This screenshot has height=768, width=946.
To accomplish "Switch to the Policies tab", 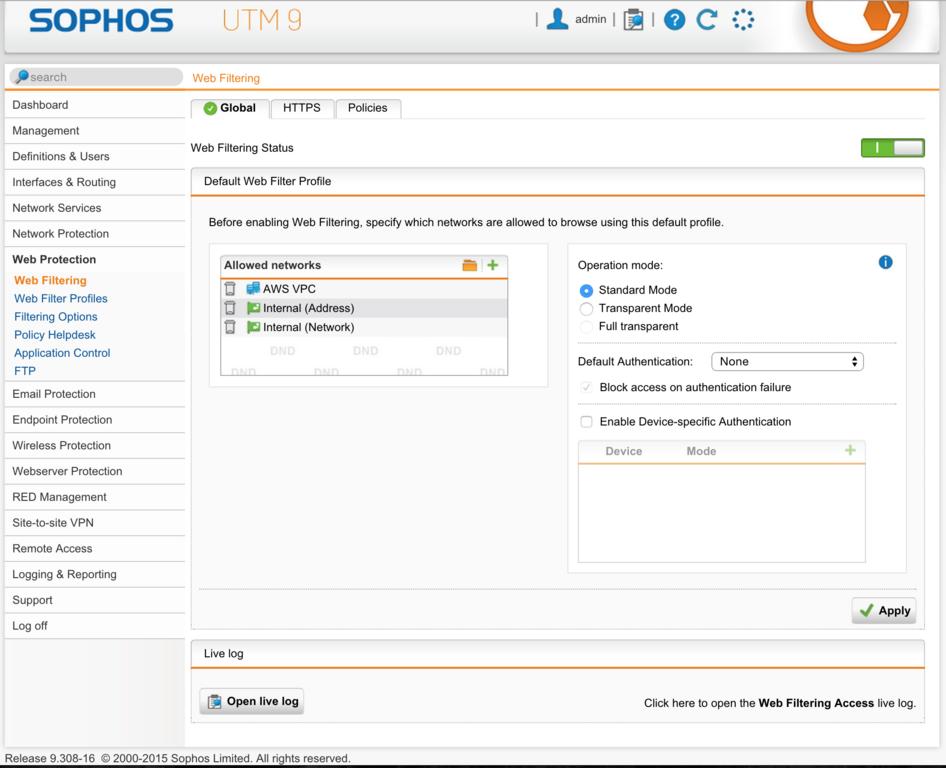I will [x=367, y=108].
